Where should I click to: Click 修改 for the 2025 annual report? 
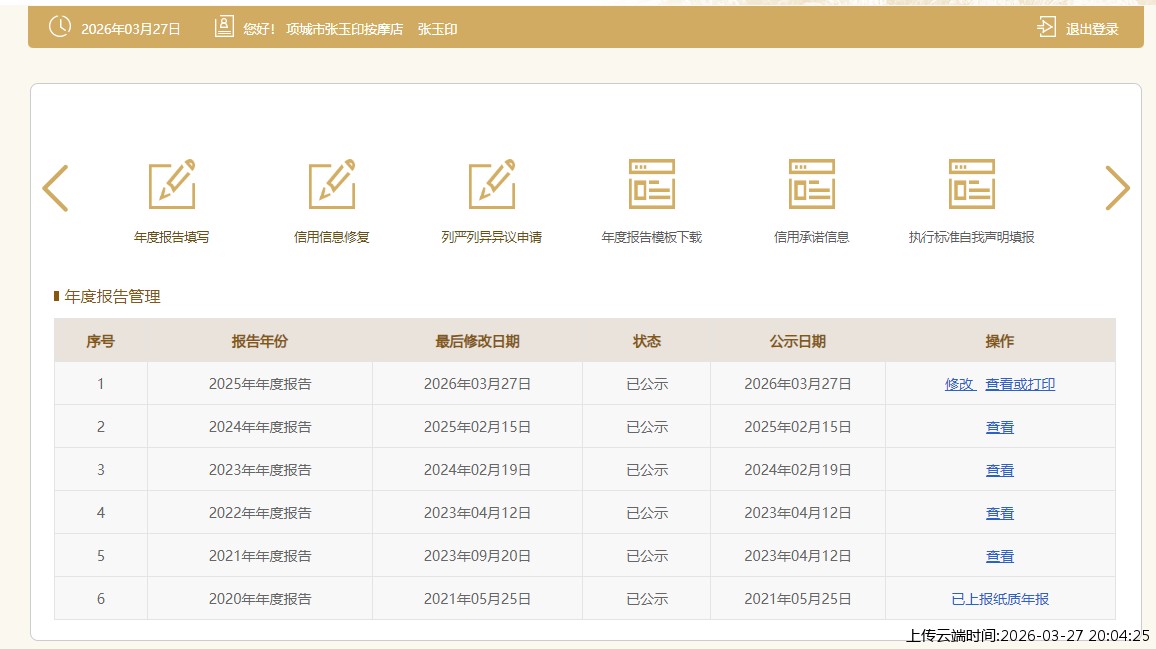click(x=959, y=384)
